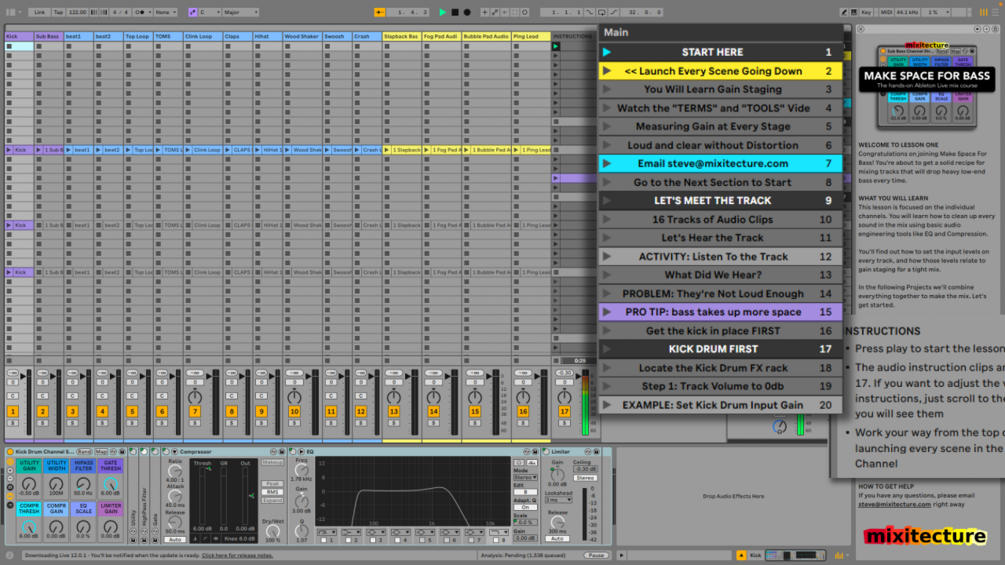Select RMS mode in Compressor
The image size is (1005, 565).
click(272, 493)
